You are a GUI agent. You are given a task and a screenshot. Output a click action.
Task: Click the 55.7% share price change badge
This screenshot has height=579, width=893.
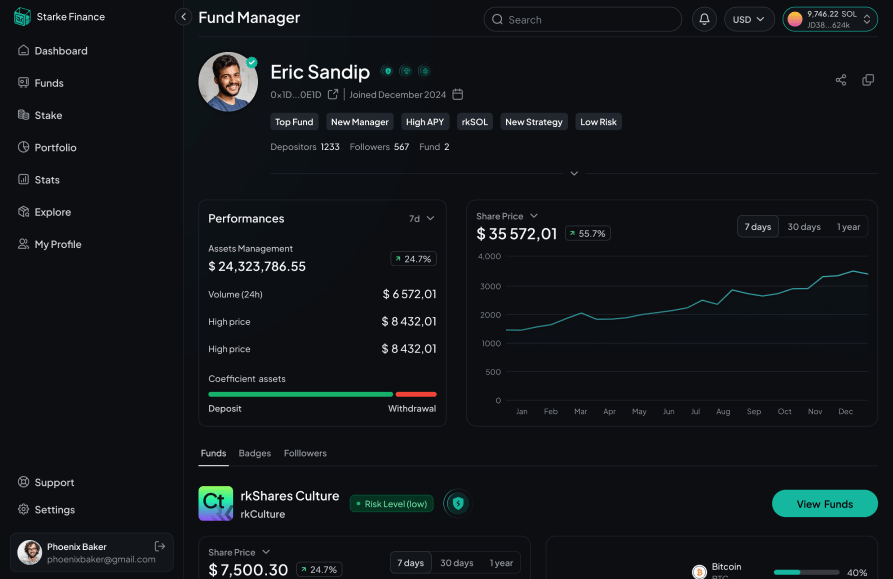tap(588, 233)
